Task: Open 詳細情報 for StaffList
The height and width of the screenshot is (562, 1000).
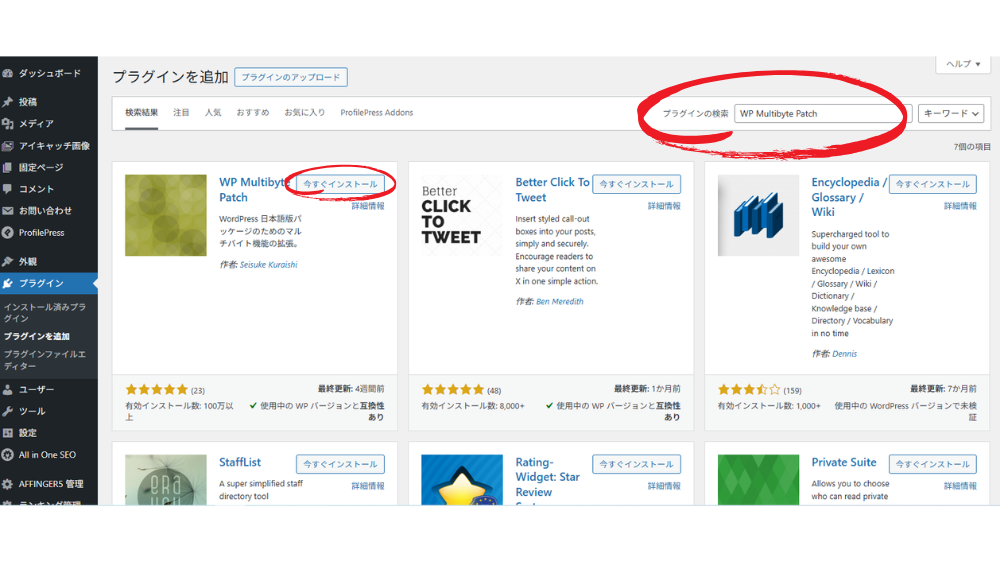Action: tap(368, 486)
